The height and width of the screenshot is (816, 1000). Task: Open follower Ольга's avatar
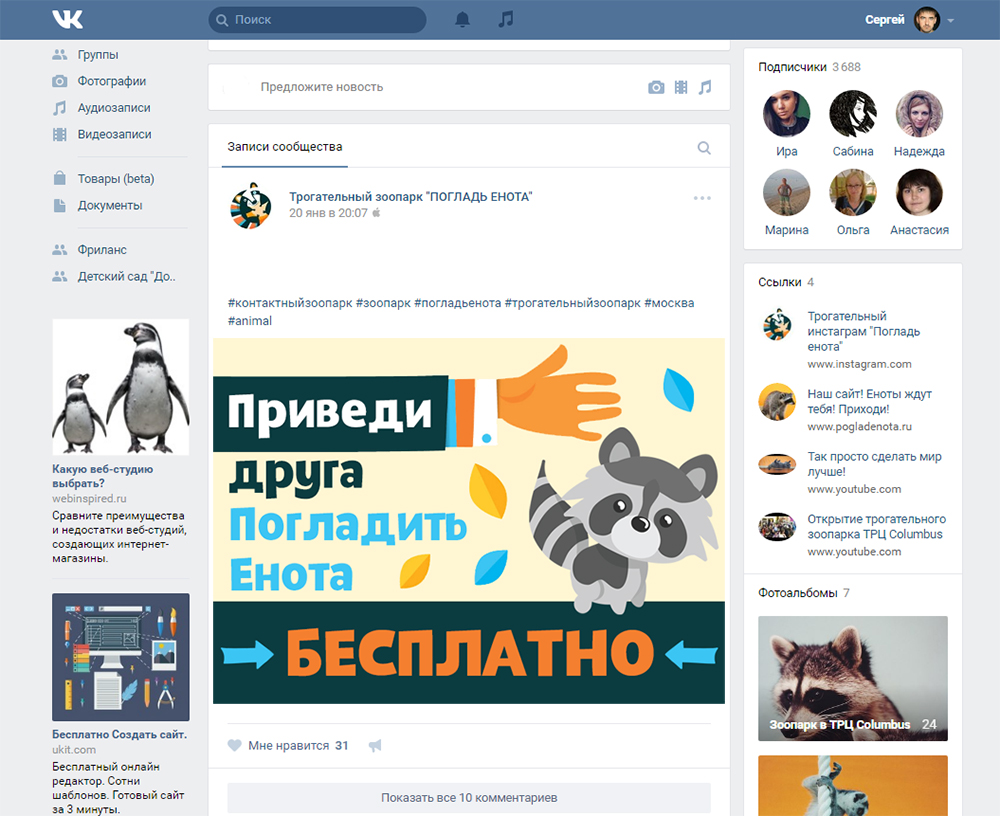click(x=853, y=193)
